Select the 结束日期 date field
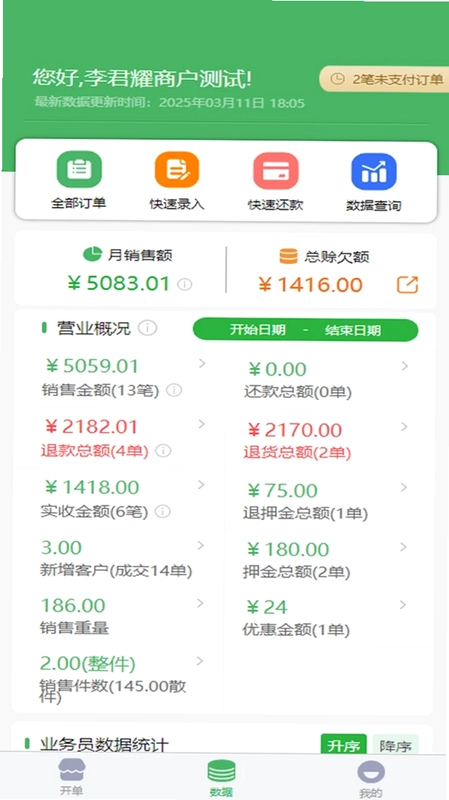Image resolution: width=449 pixels, height=800 pixels. pyautogui.click(x=353, y=331)
